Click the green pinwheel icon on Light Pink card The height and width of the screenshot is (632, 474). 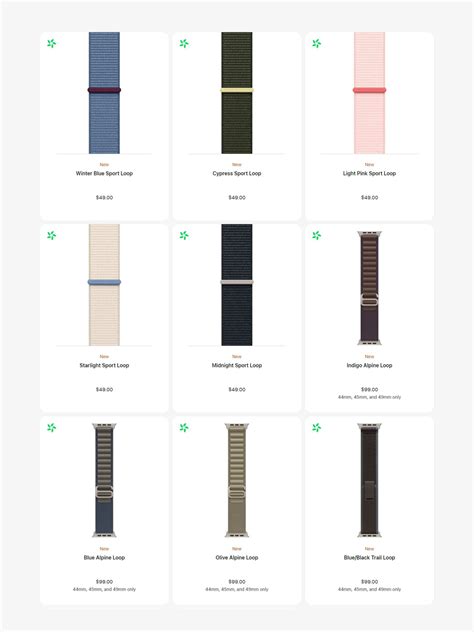pyautogui.click(x=317, y=43)
